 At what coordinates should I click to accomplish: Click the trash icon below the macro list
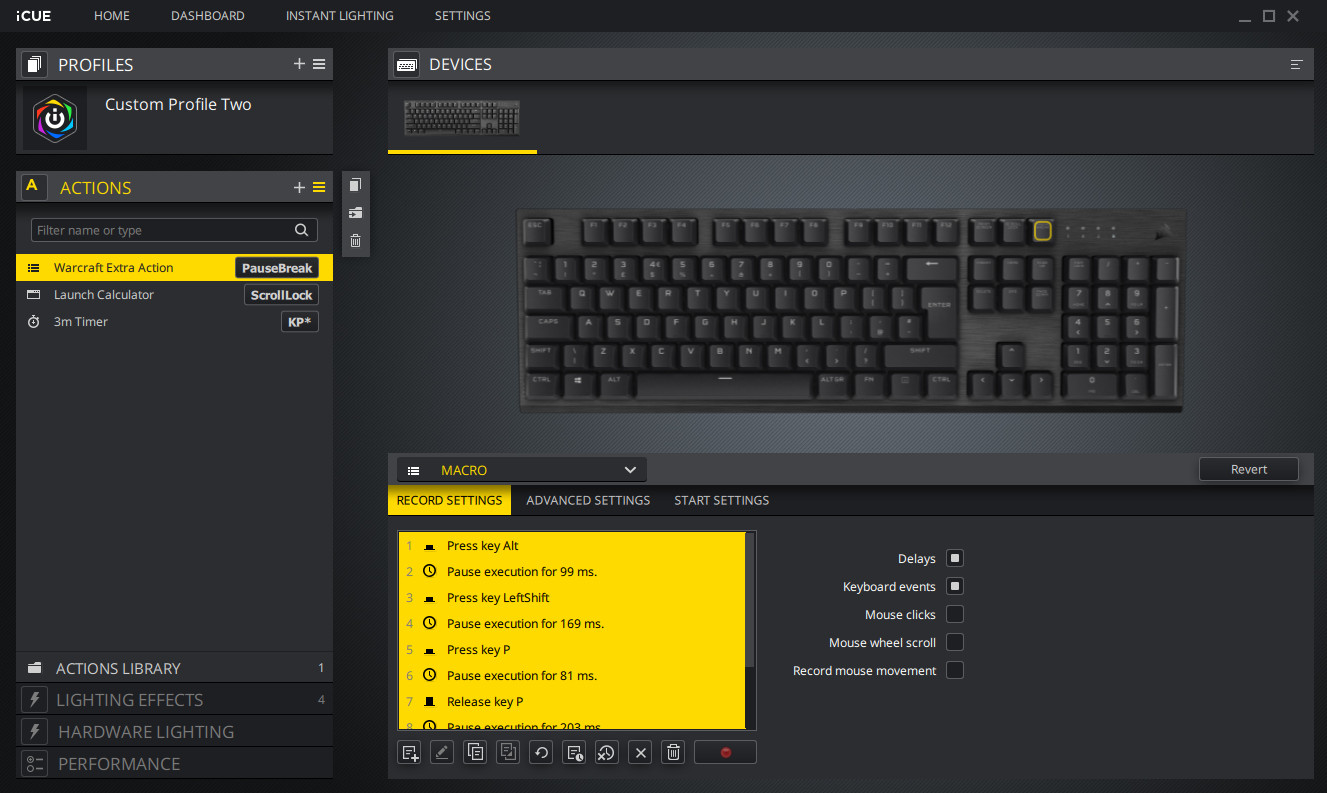point(674,752)
